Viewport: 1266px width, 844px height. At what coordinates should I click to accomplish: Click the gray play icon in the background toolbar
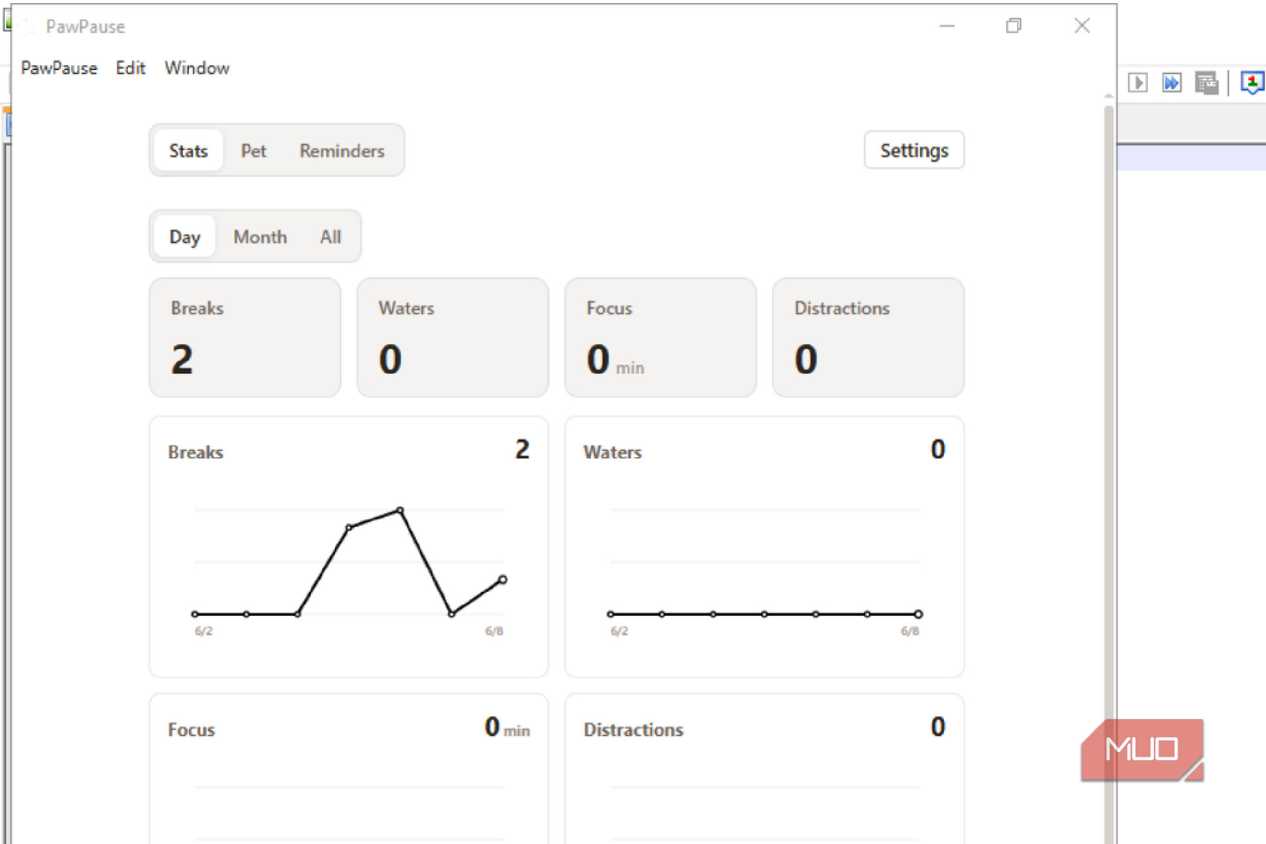1138,82
